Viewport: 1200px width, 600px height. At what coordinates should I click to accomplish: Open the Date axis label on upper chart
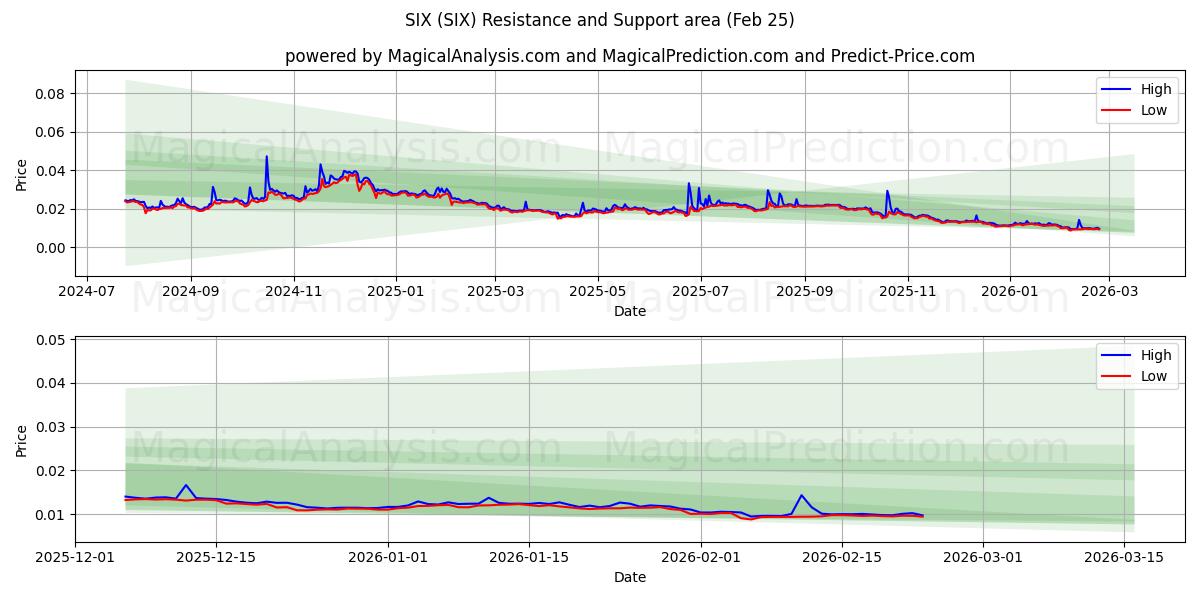point(630,311)
